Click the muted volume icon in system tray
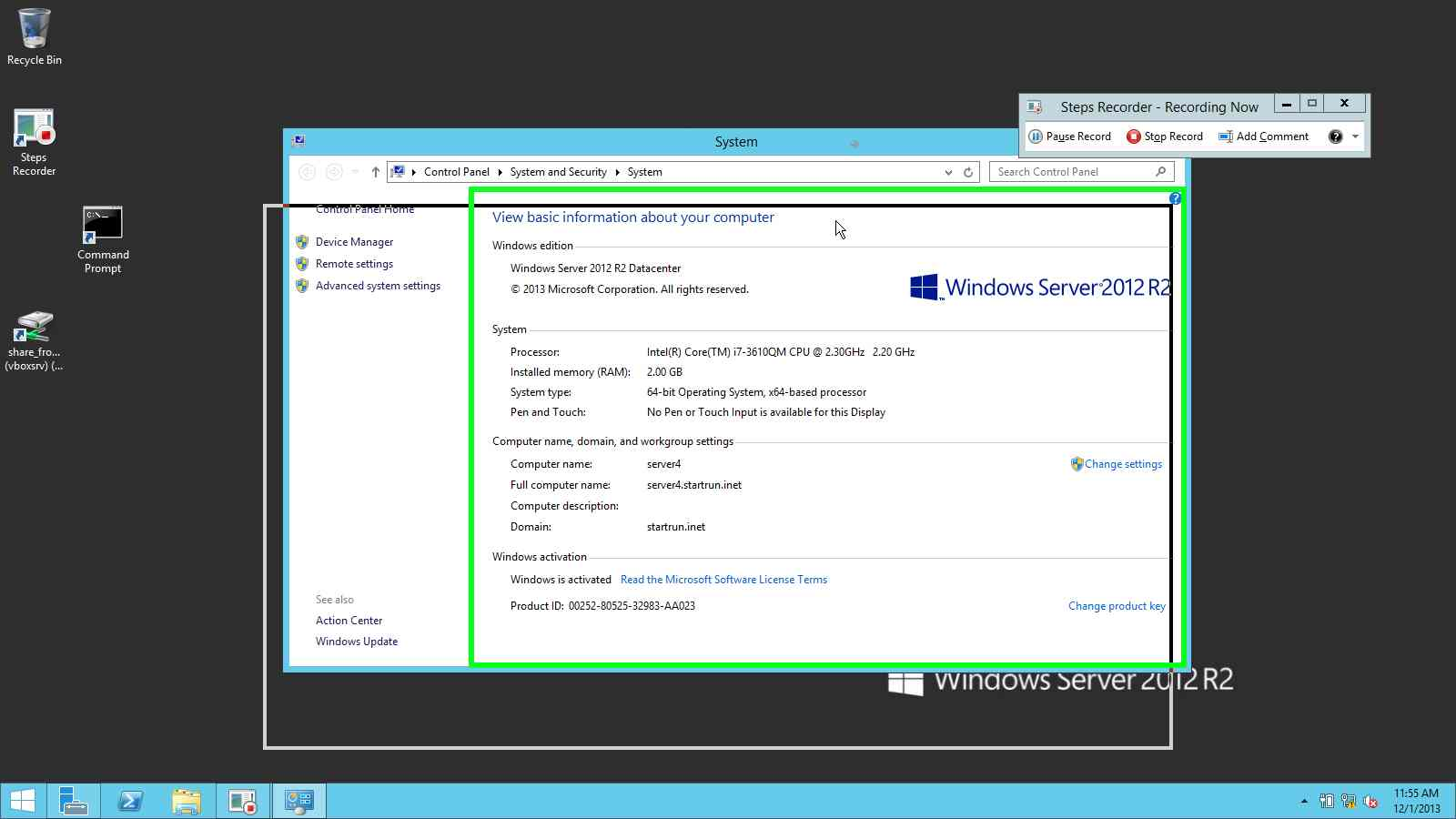The image size is (1456, 819). tap(1371, 802)
